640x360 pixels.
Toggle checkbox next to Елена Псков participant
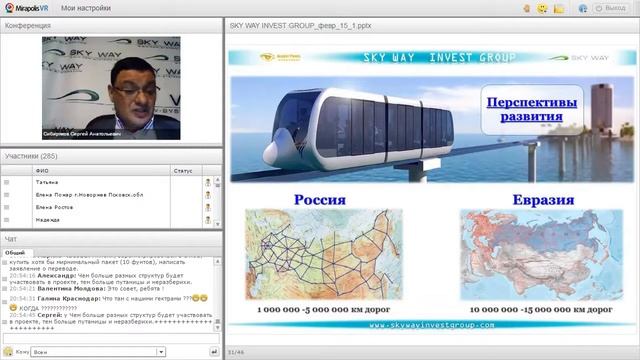coord(6,195)
